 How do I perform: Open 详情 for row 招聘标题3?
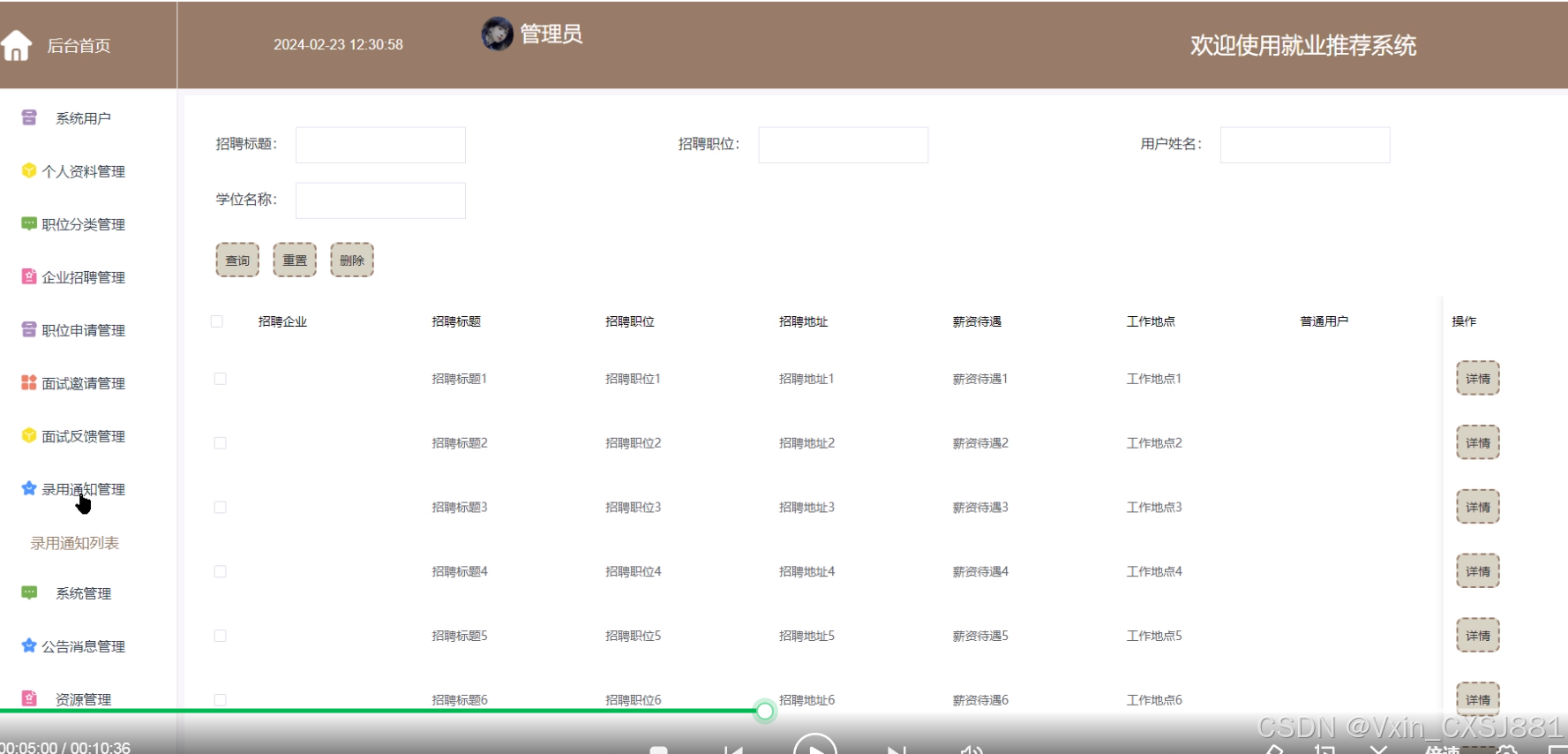click(x=1478, y=507)
